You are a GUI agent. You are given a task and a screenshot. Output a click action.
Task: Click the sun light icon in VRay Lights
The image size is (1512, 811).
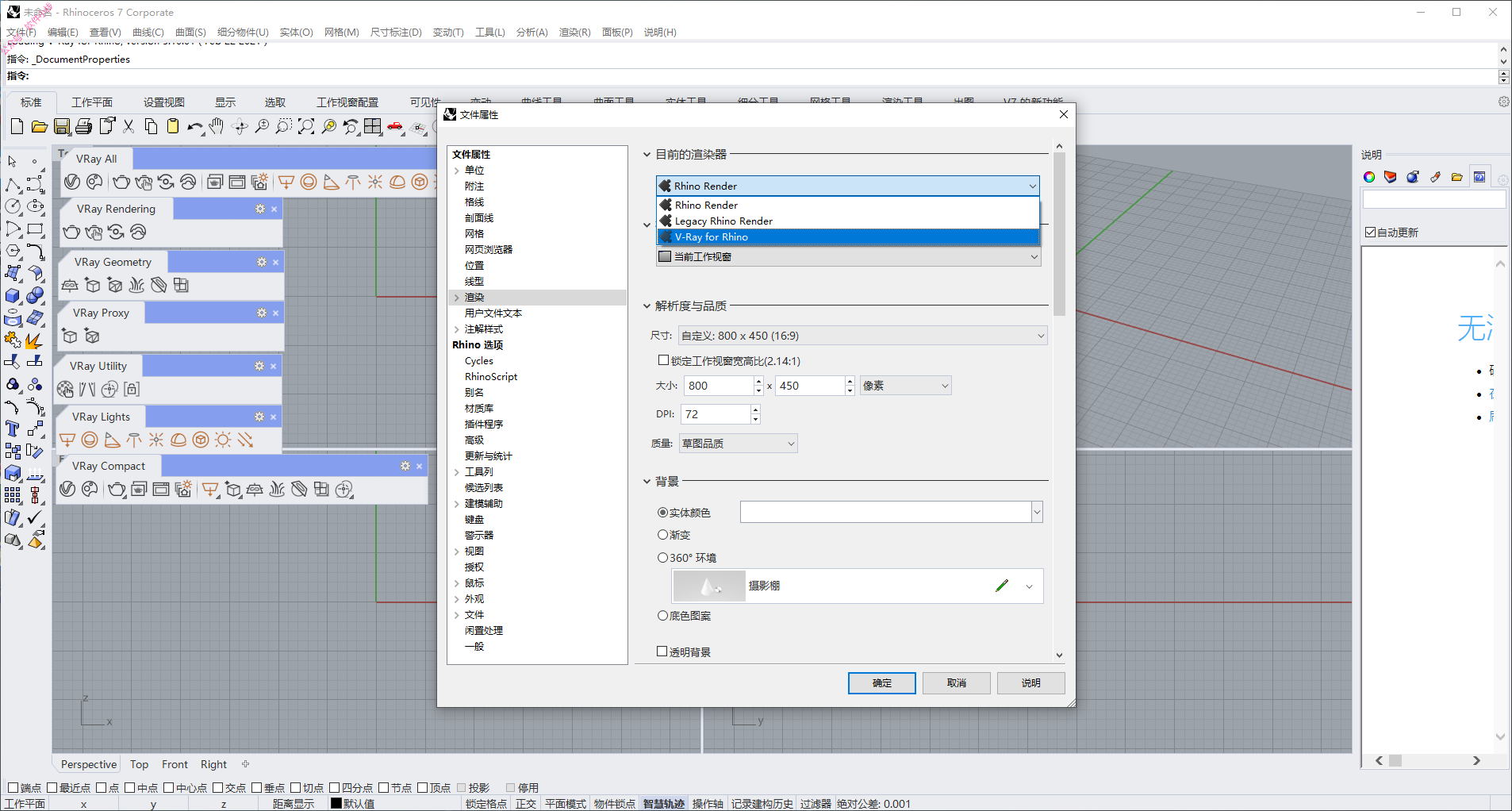[x=223, y=440]
